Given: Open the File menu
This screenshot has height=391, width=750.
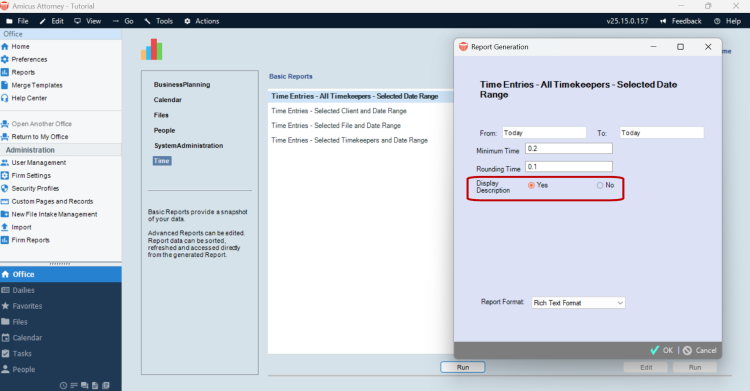Looking at the screenshot, I should [x=17, y=21].
